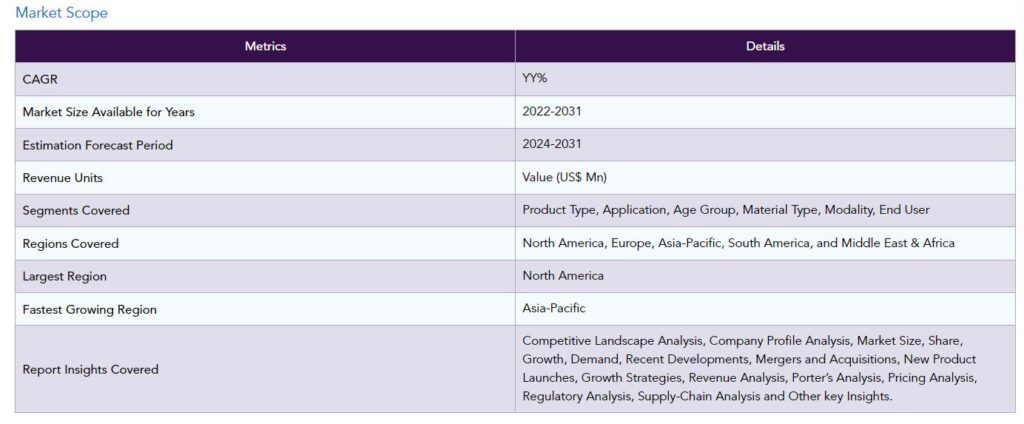
Task: Click the Asia-Pacific fastest growing value
Action: pos(553,309)
